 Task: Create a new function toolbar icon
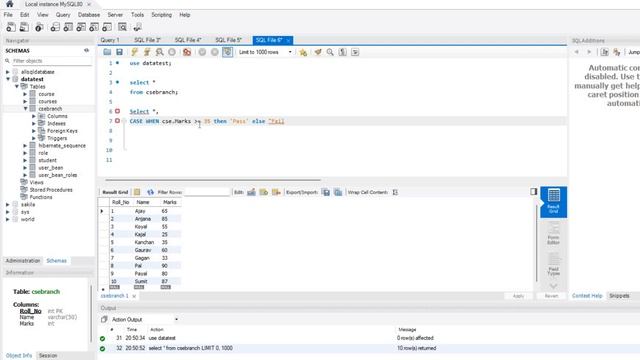(107, 27)
